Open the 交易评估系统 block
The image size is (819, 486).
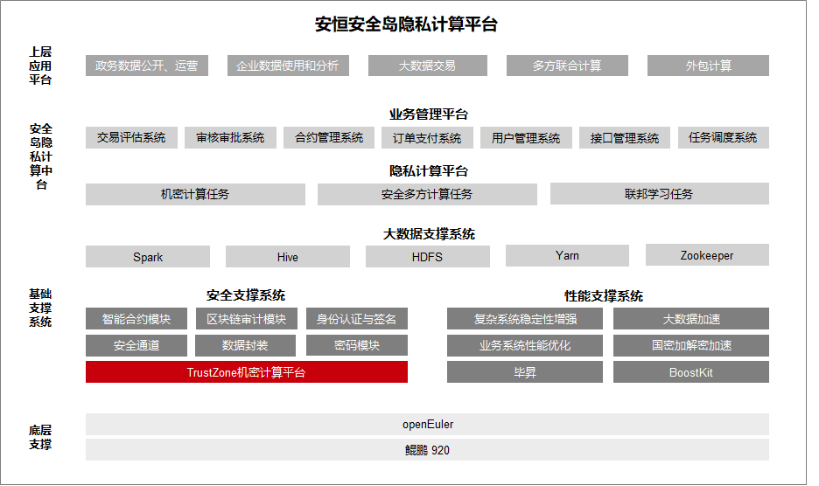point(132,138)
